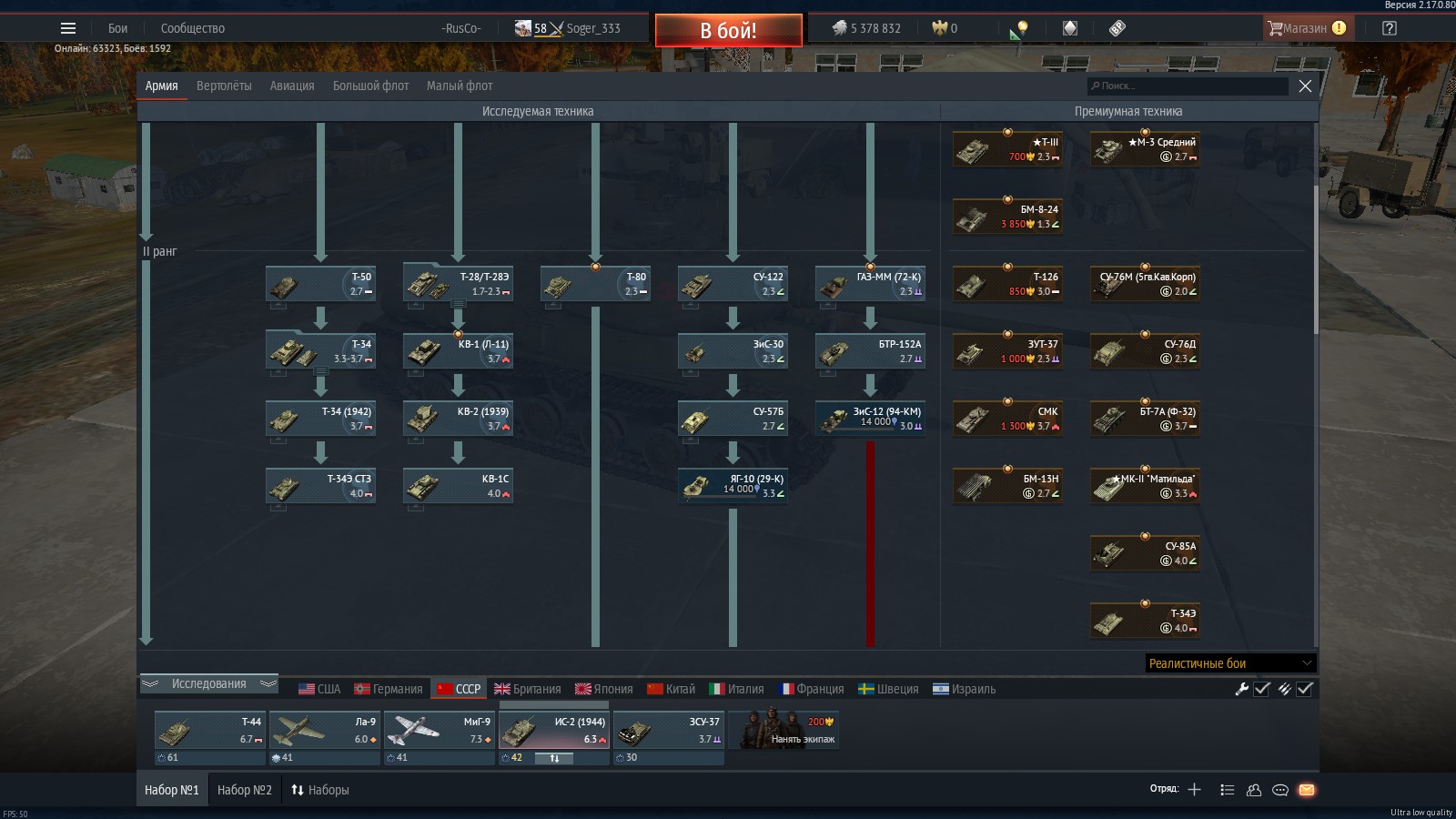1456x819 pixels.
Task: Open the white diamond items icon
Action: [1070, 28]
